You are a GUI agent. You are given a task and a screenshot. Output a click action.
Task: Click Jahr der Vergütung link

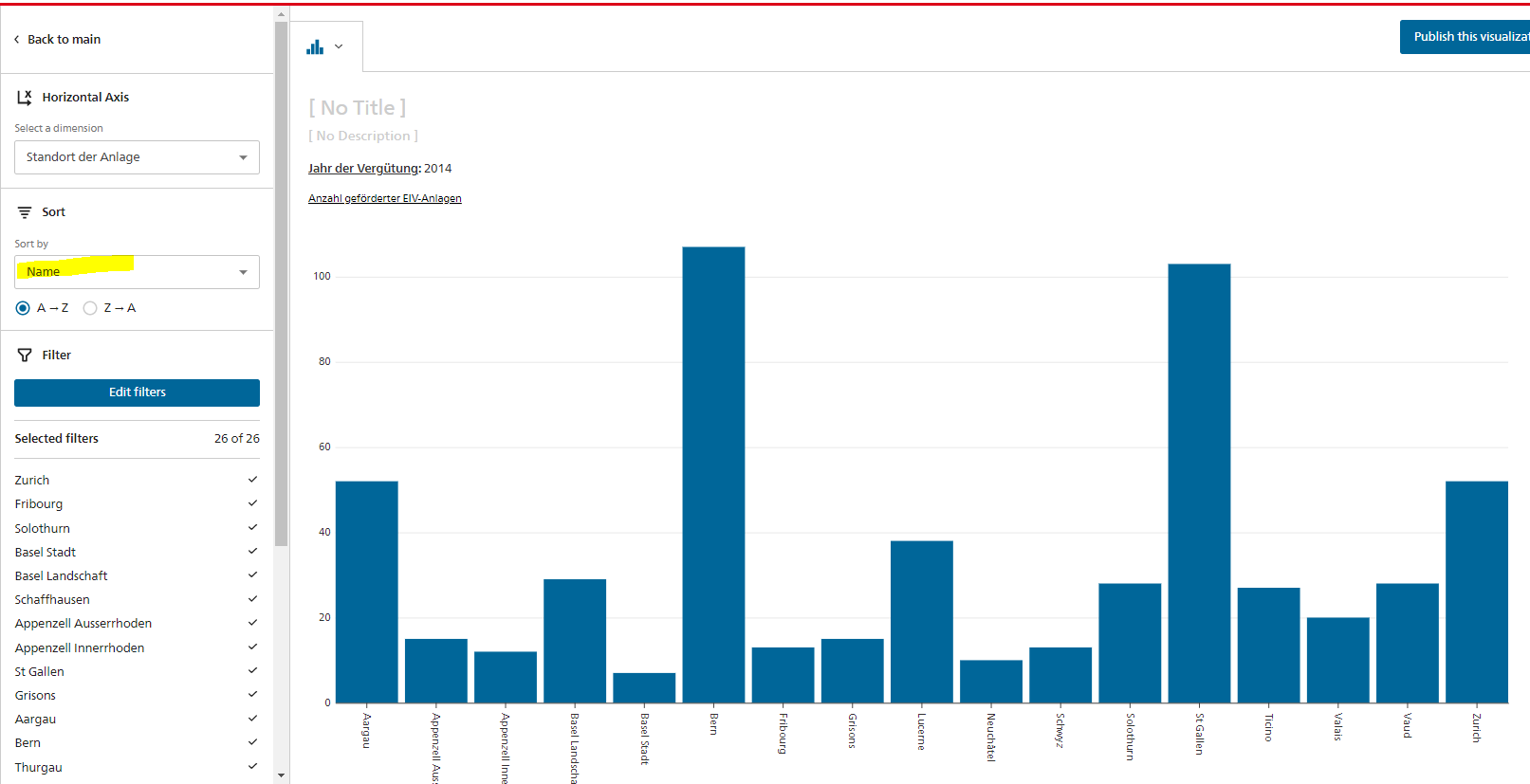coord(364,169)
